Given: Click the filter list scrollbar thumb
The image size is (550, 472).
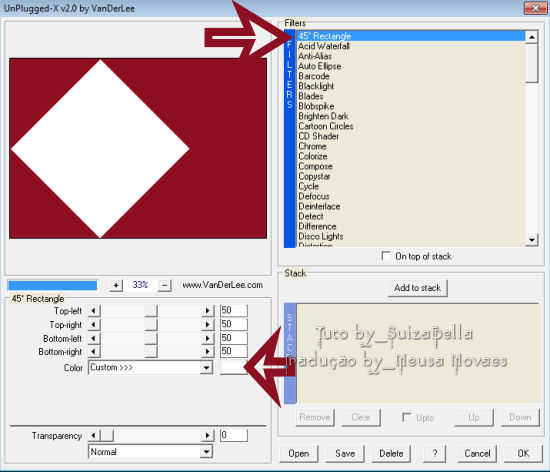Looking at the screenshot, I should pos(532,63).
